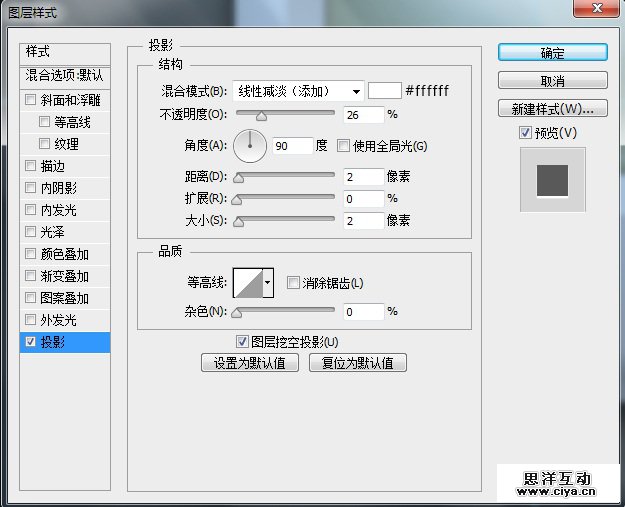
Task: Expand the 等高线 picker dropdown arrow
Action: click(267, 284)
